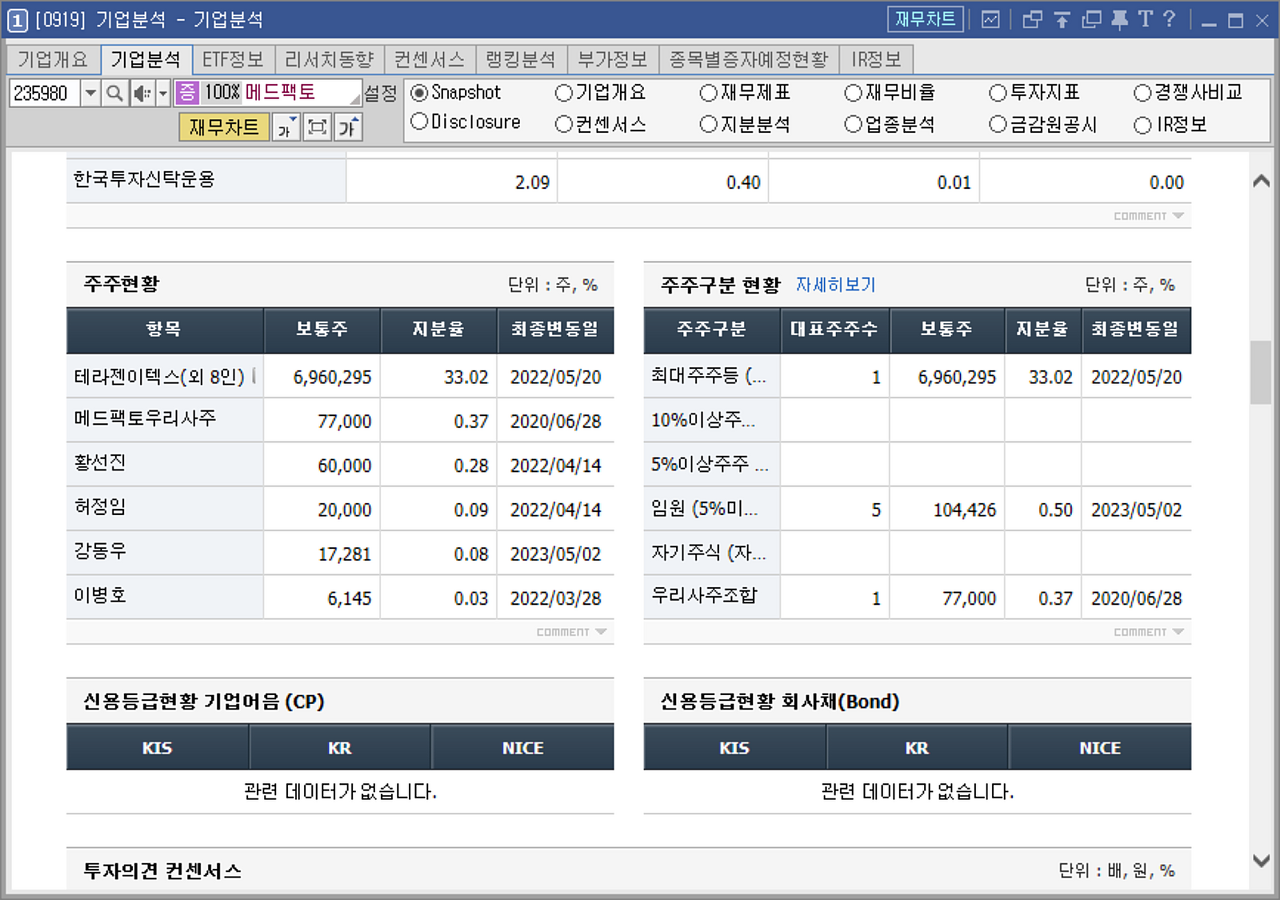
Task: Switch to the 랭킹분석 tab
Action: [x=521, y=60]
